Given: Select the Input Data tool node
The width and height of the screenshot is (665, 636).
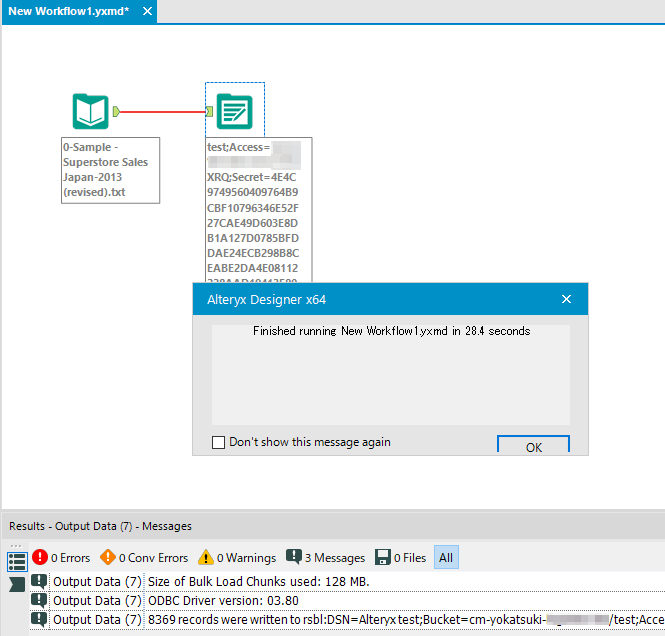Looking at the screenshot, I should (90, 111).
